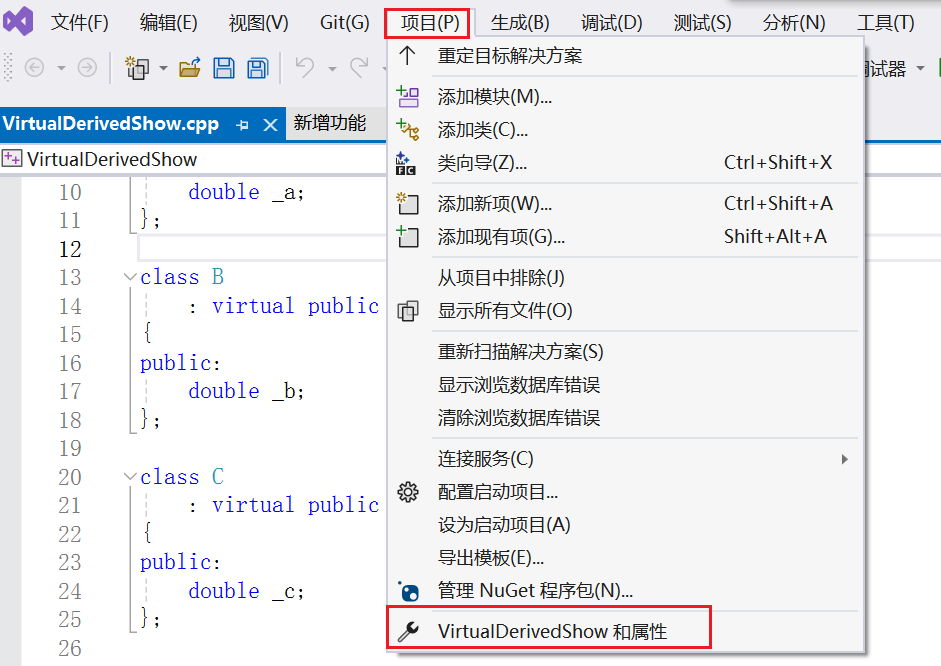941x666 pixels.
Task: Open the 生成(B) menu
Action: [520, 22]
